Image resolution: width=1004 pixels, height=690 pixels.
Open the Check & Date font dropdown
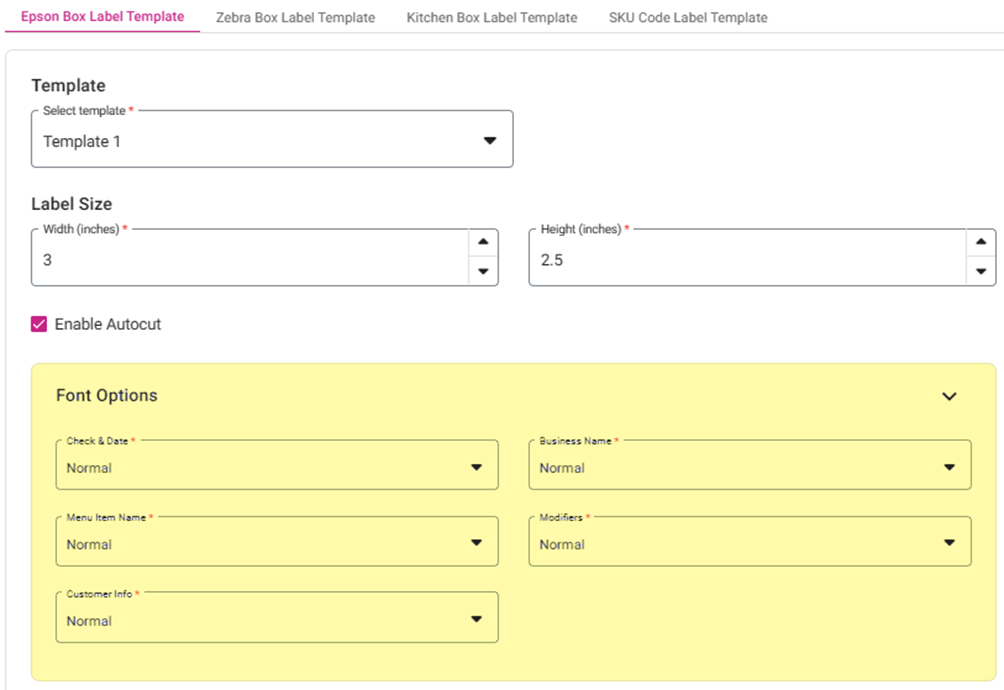point(276,468)
